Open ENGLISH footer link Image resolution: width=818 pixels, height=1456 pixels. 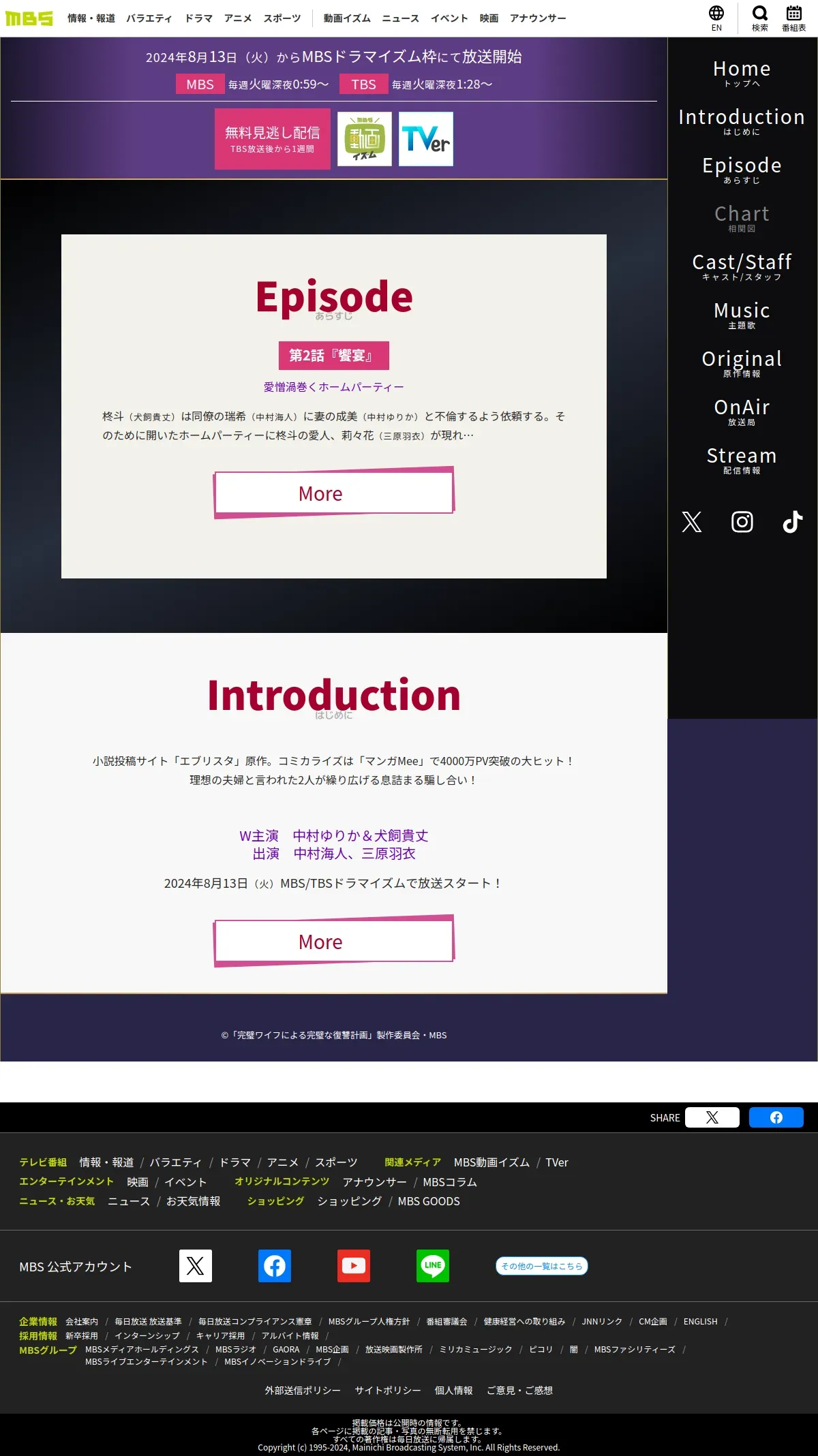[x=701, y=1321]
